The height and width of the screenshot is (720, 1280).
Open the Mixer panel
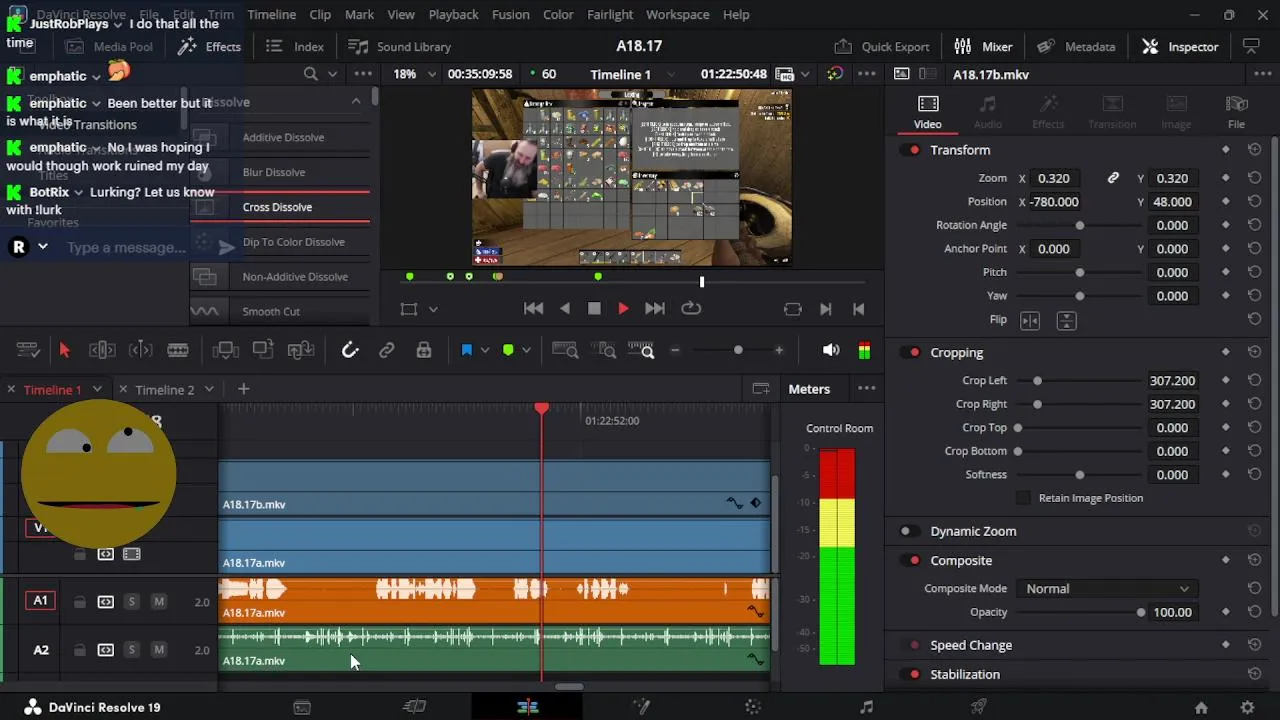coord(983,47)
